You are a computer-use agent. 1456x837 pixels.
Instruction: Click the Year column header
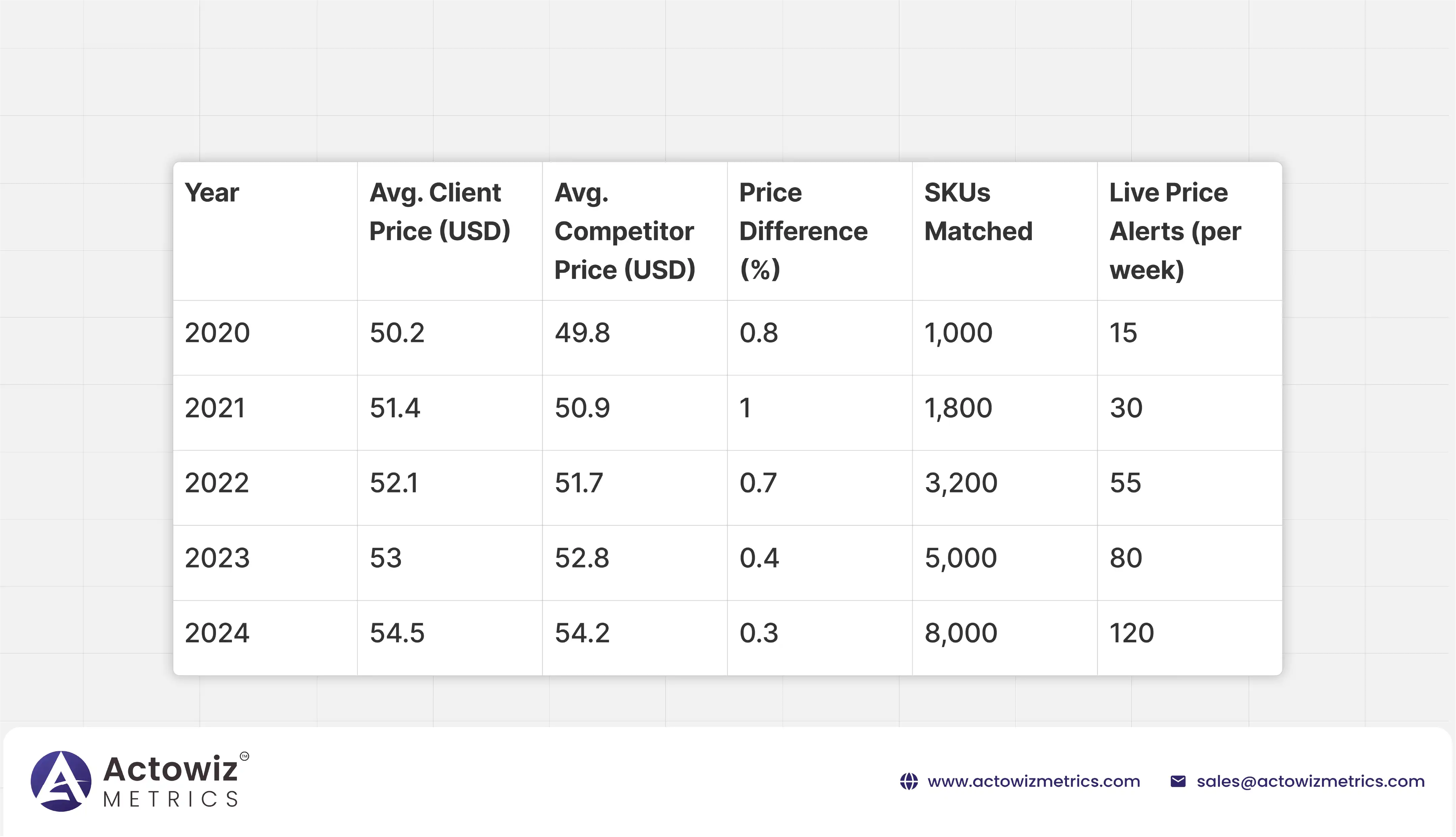pyautogui.click(x=212, y=193)
